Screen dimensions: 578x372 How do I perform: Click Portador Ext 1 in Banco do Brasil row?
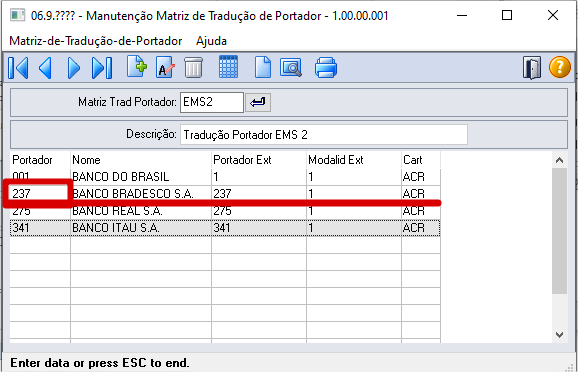click(x=259, y=177)
